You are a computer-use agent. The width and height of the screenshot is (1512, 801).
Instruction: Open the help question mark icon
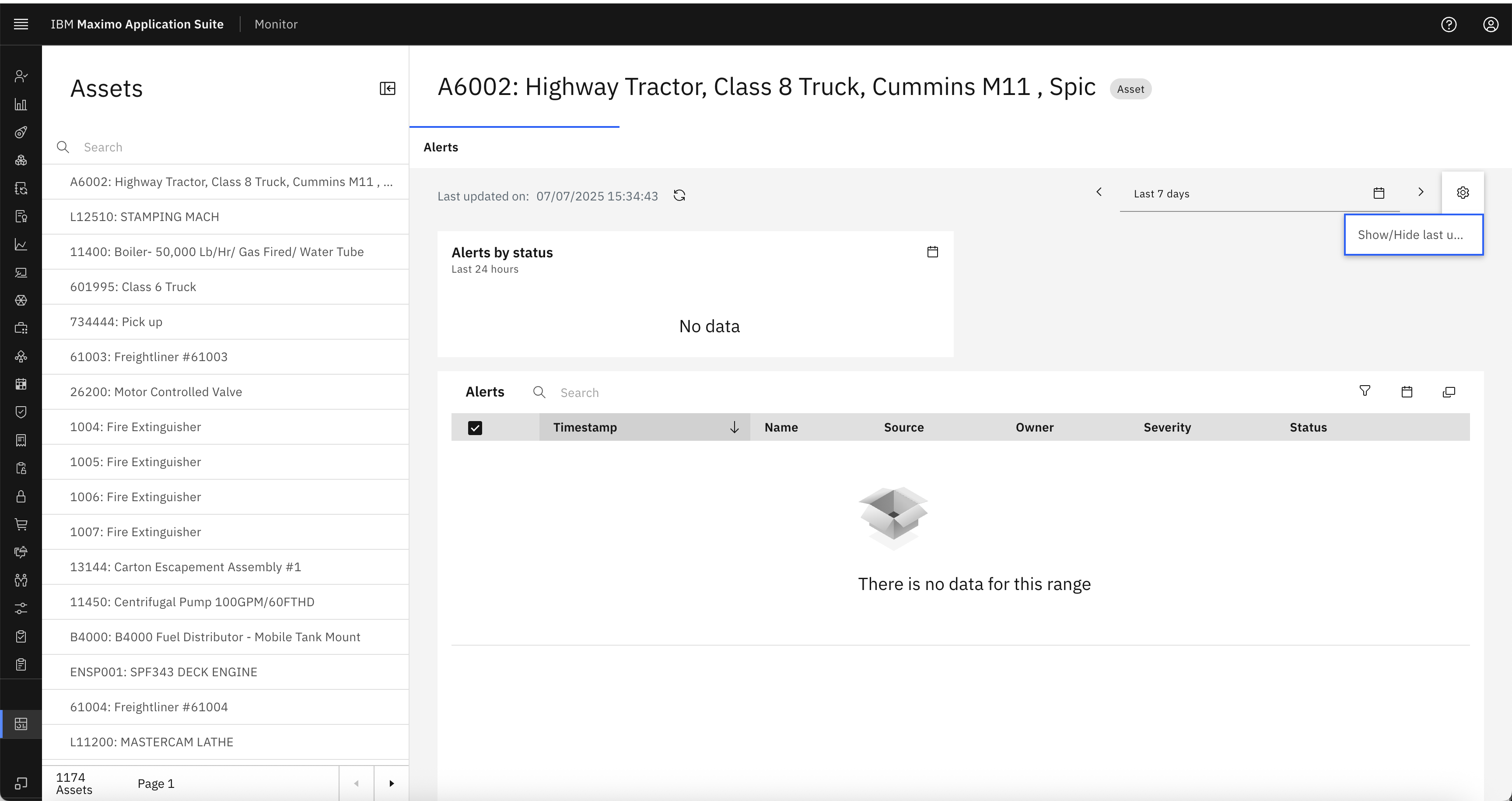point(1449,24)
